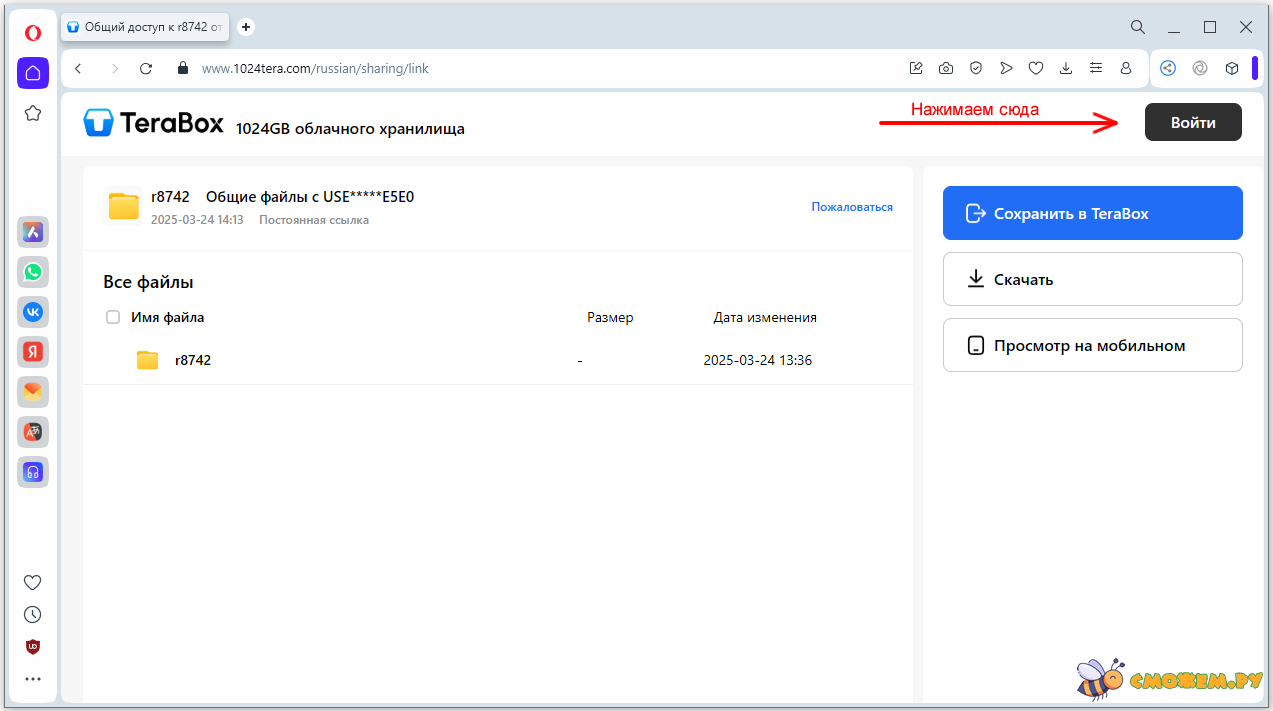Image resolution: width=1273 pixels, height=711 pixels.
Task: Click the Постоянная ссылка label
Action: click(314, 220)
